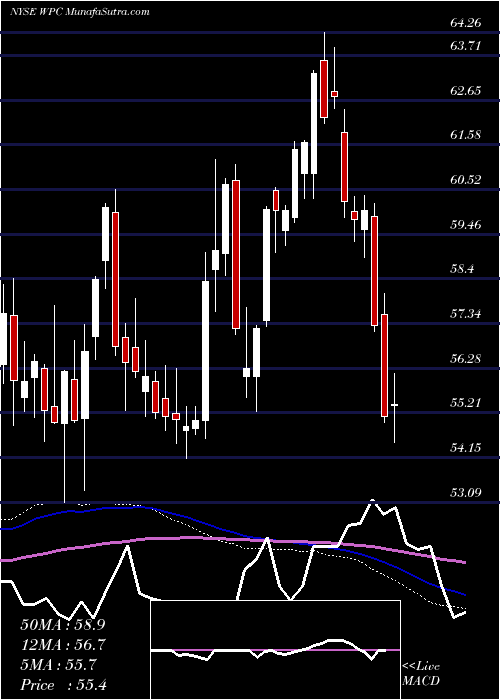Screen dimensions: 500x700
Task: Click the Price : 55.4 readout
Action: tap(63, 685)
